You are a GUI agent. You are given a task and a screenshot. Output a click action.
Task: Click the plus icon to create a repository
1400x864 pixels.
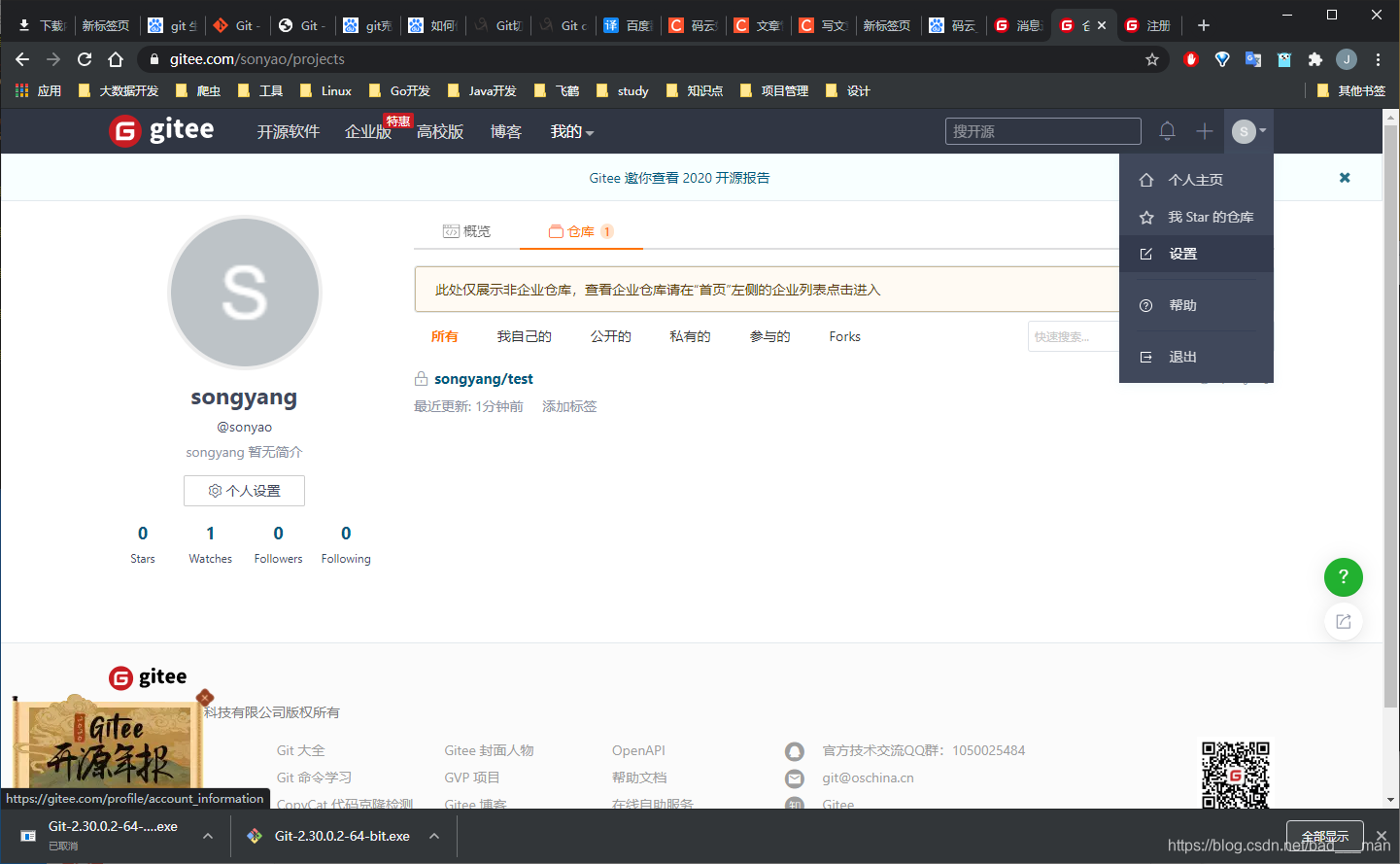(x=1204, y=130)
